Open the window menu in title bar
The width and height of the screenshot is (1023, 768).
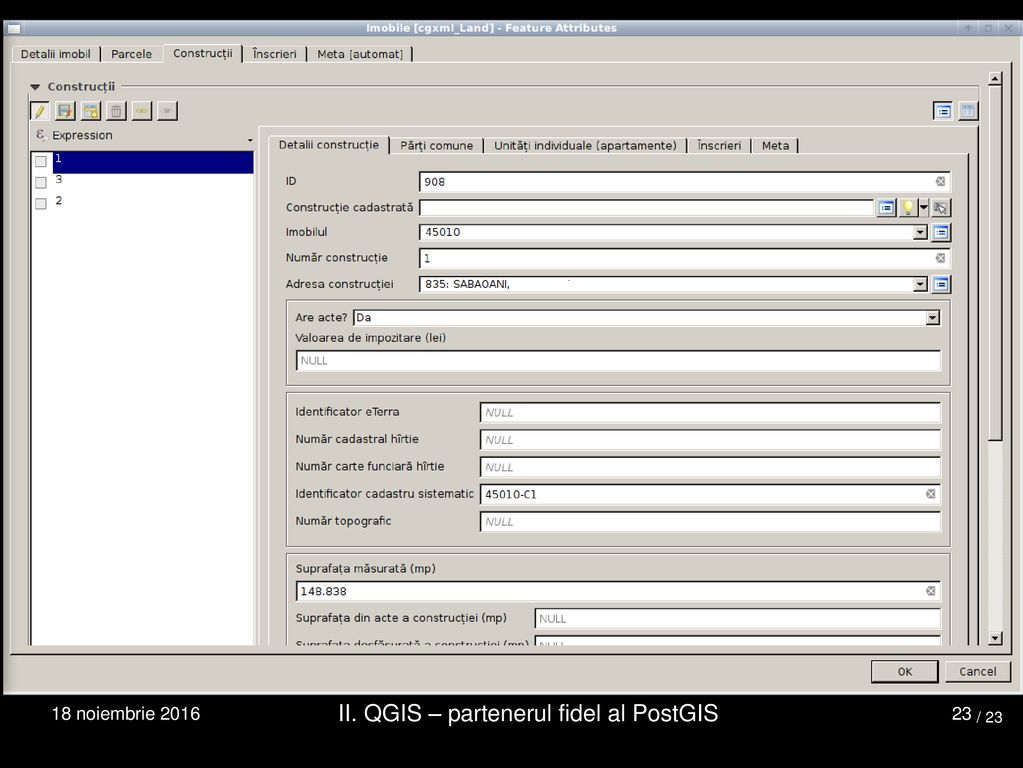point(14,28)
